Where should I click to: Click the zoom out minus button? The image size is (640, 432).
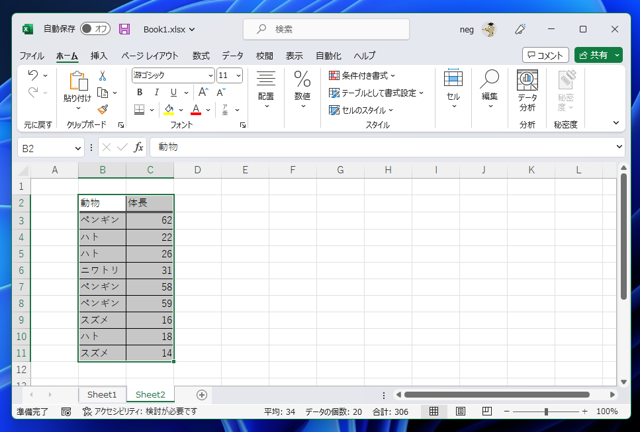pyautogui.click(x=507, y=412)
